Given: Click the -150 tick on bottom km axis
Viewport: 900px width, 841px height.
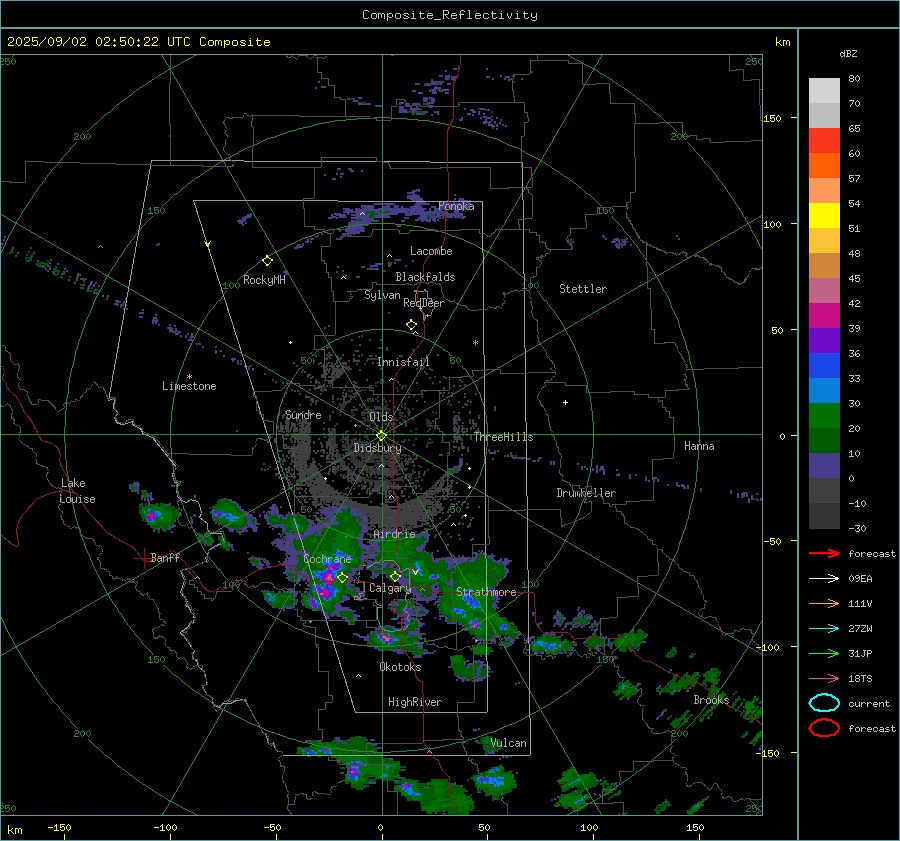Looking at the screenshot, I should [59, 827].
